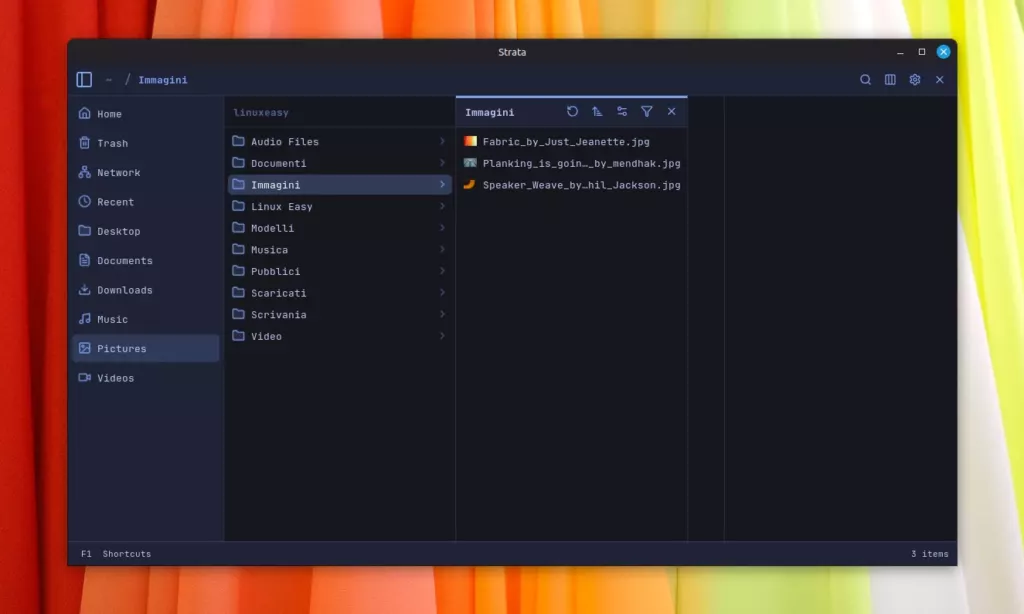Click the Immagini column header title
1024x614 pixels.
(490, 112)
